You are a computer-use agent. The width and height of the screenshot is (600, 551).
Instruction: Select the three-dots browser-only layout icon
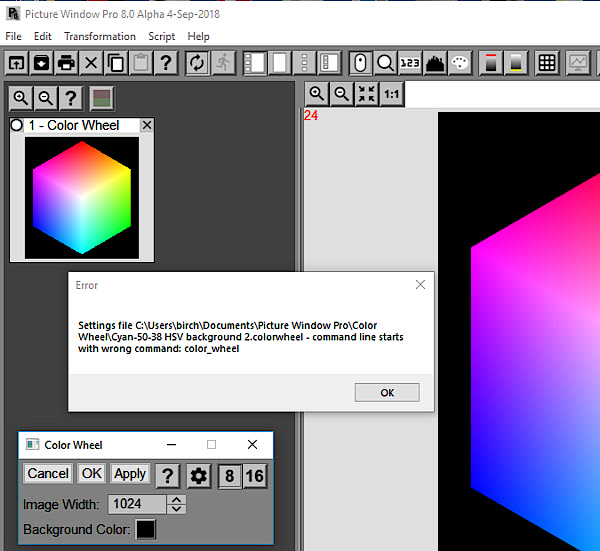[304, 63]
